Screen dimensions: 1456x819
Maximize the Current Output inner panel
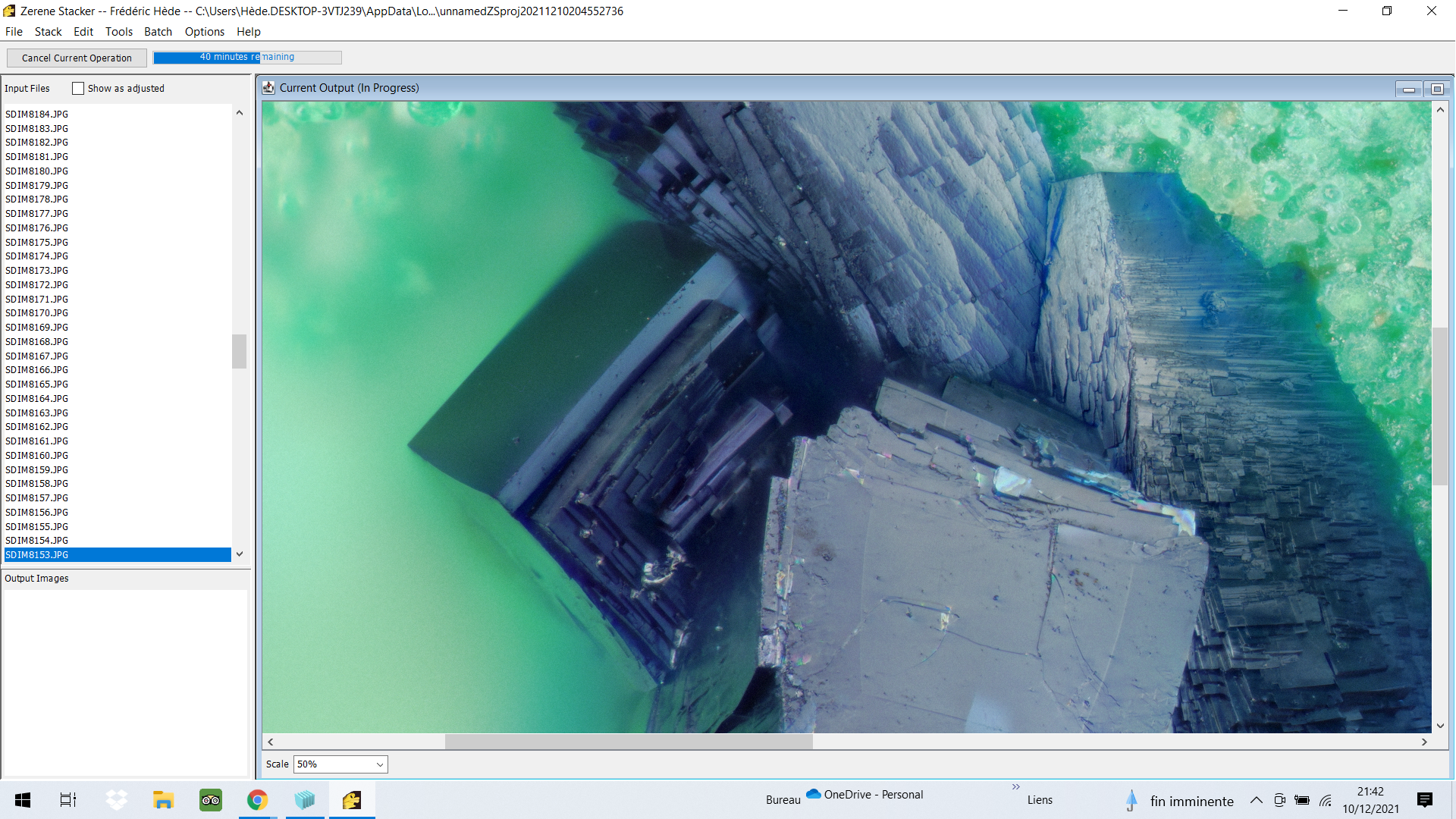[1436, 89]
